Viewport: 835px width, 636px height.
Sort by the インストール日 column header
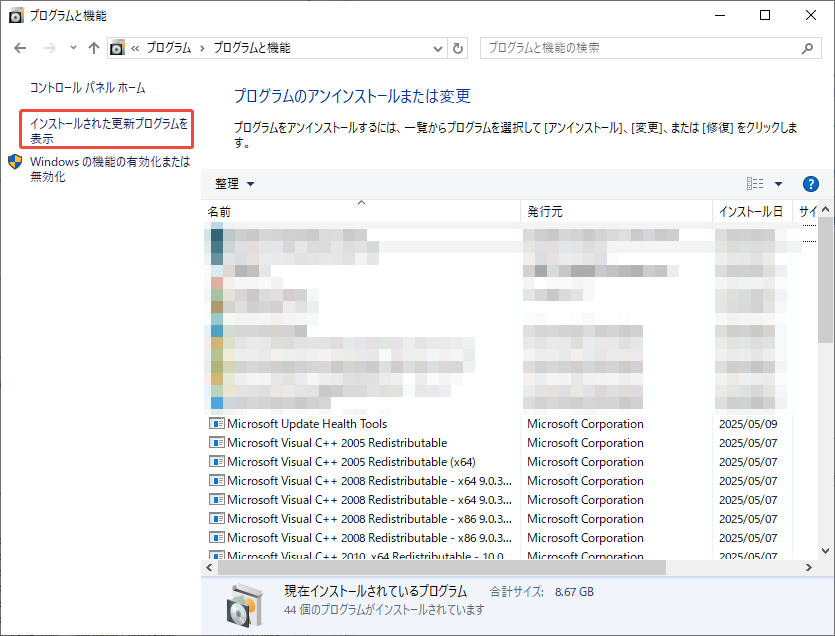[x=752, y=211]
